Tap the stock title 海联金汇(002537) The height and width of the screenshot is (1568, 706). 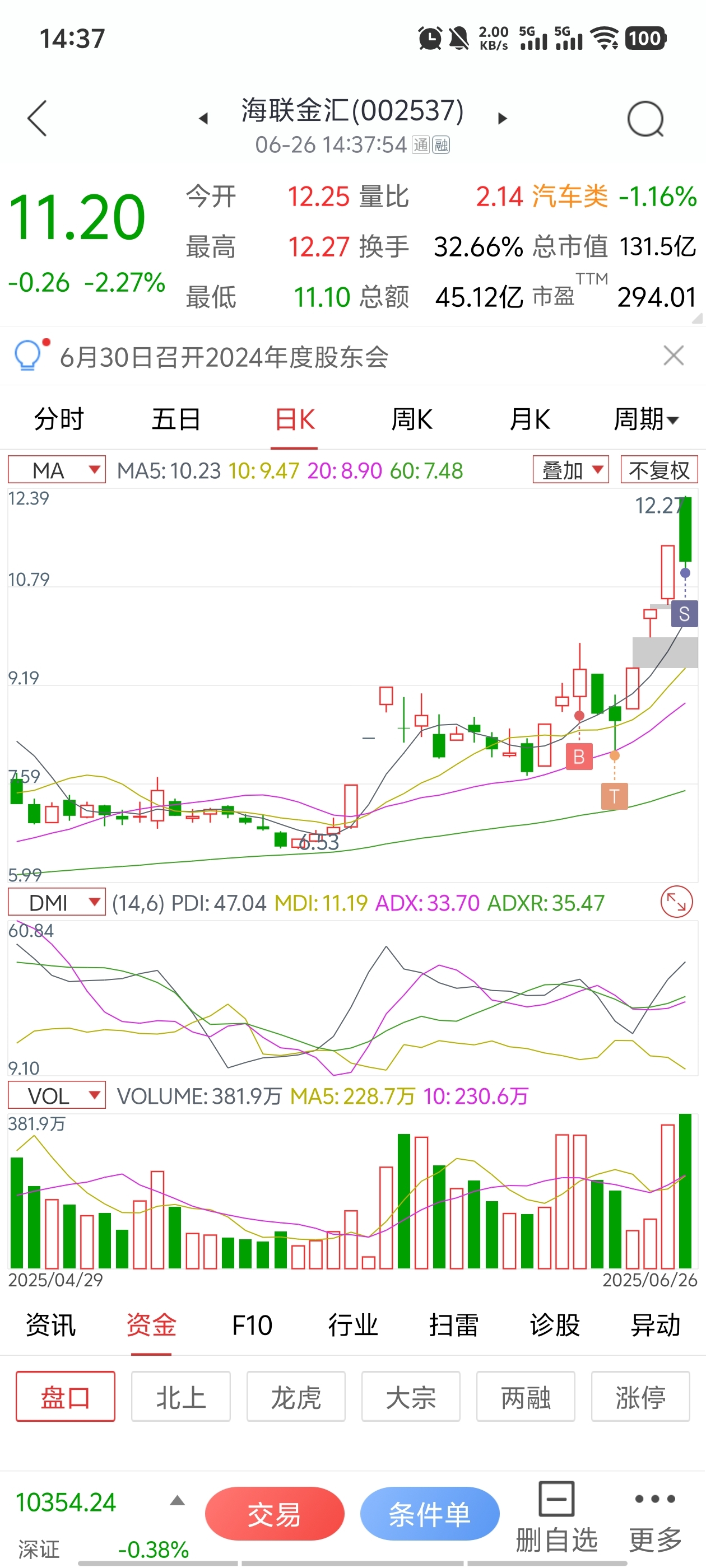pos(352,111)
